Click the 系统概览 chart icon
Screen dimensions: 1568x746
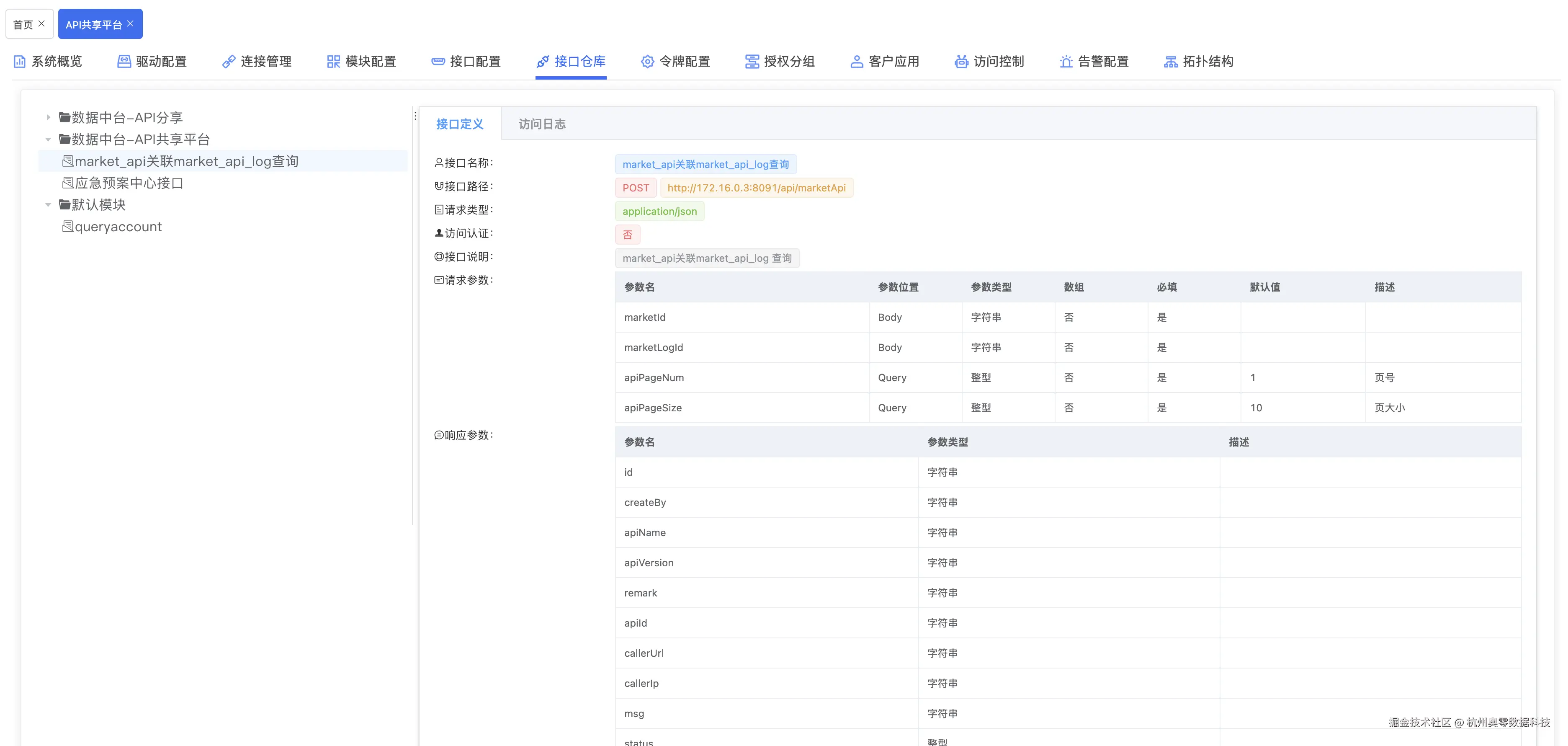click(20, 62)
